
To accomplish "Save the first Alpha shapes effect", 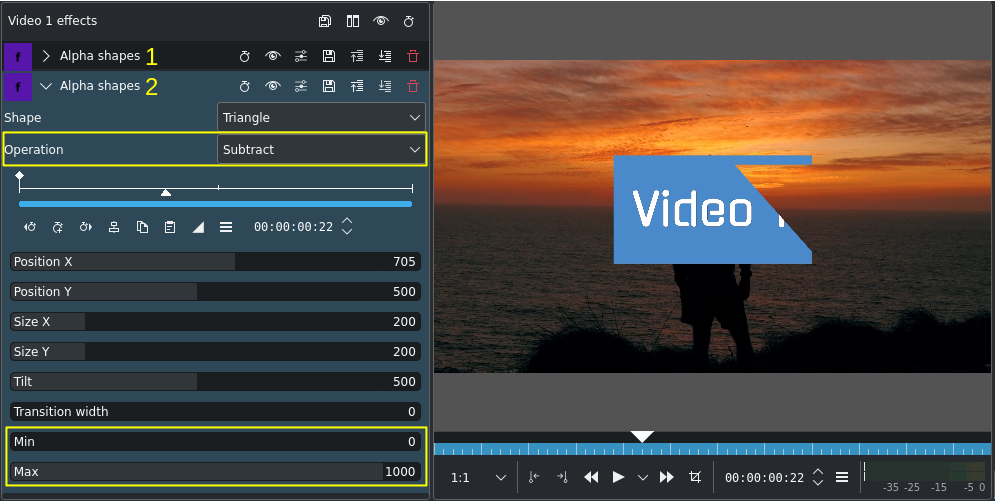I will click(329, 56).
